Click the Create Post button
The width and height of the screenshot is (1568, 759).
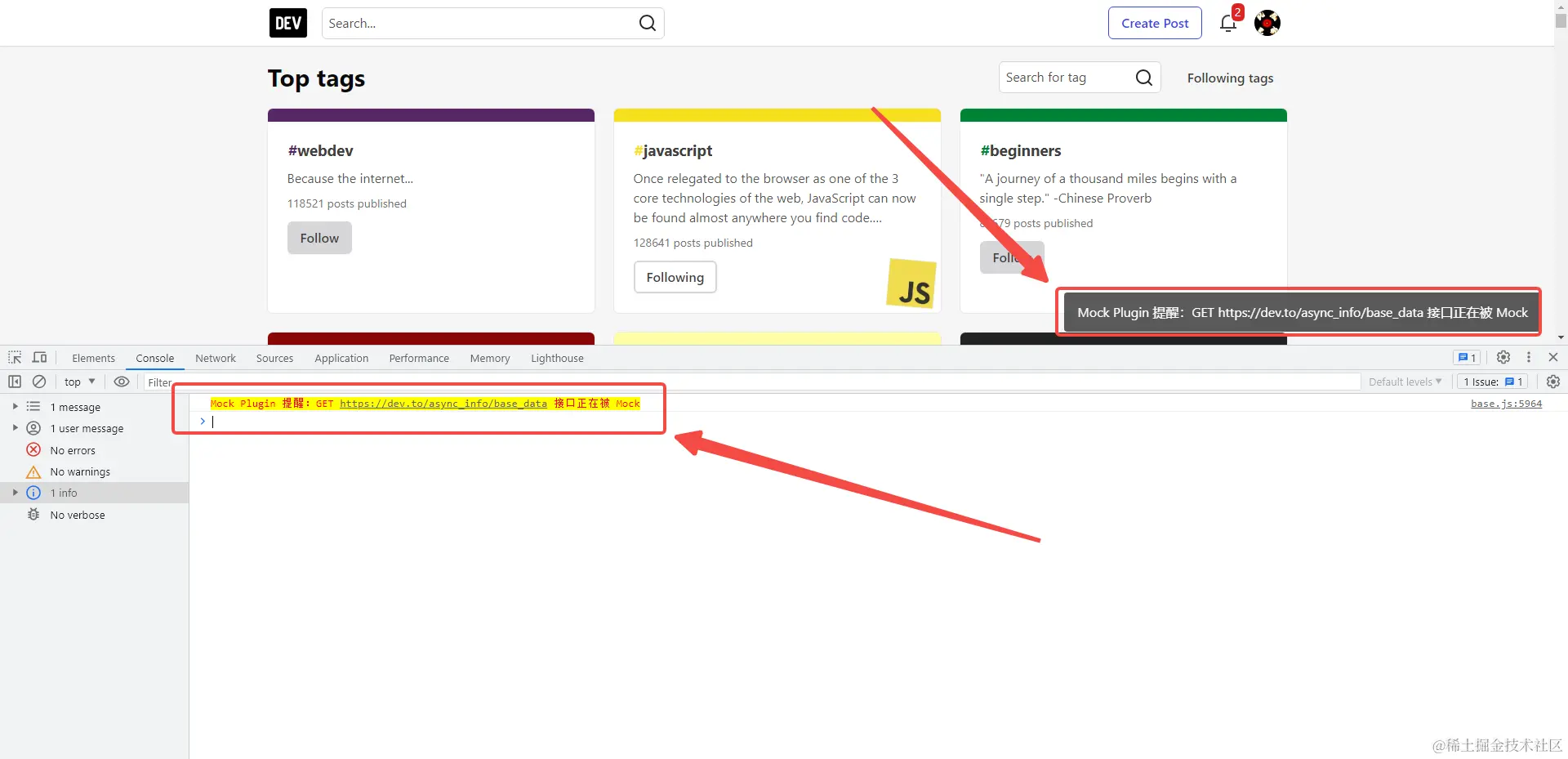click(x=1155, y=23)
